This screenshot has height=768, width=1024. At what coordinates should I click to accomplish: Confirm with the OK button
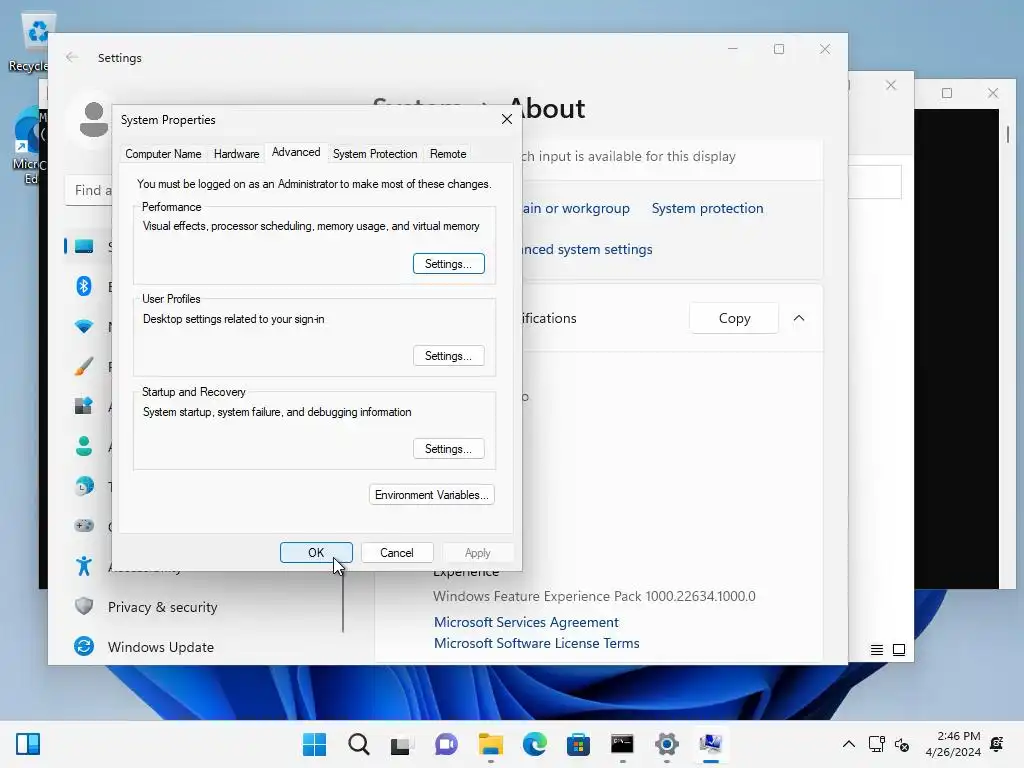pos(316,552)
